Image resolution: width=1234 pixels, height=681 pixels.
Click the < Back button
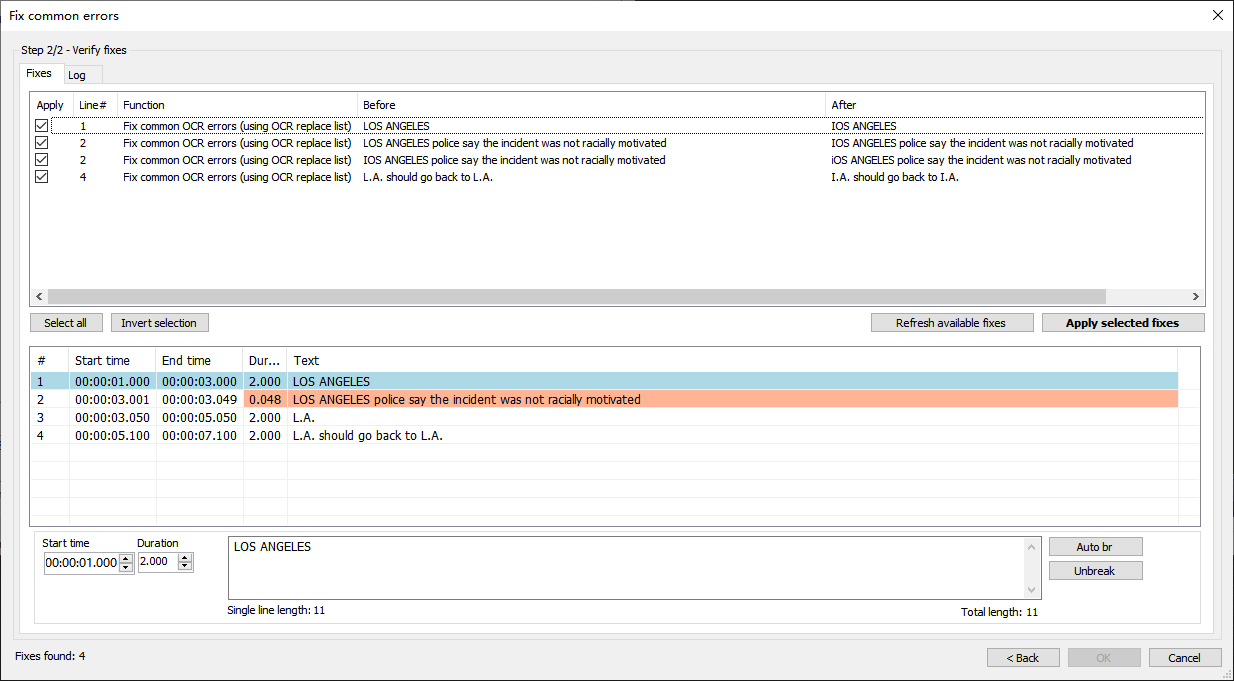tap(1023, 657)
